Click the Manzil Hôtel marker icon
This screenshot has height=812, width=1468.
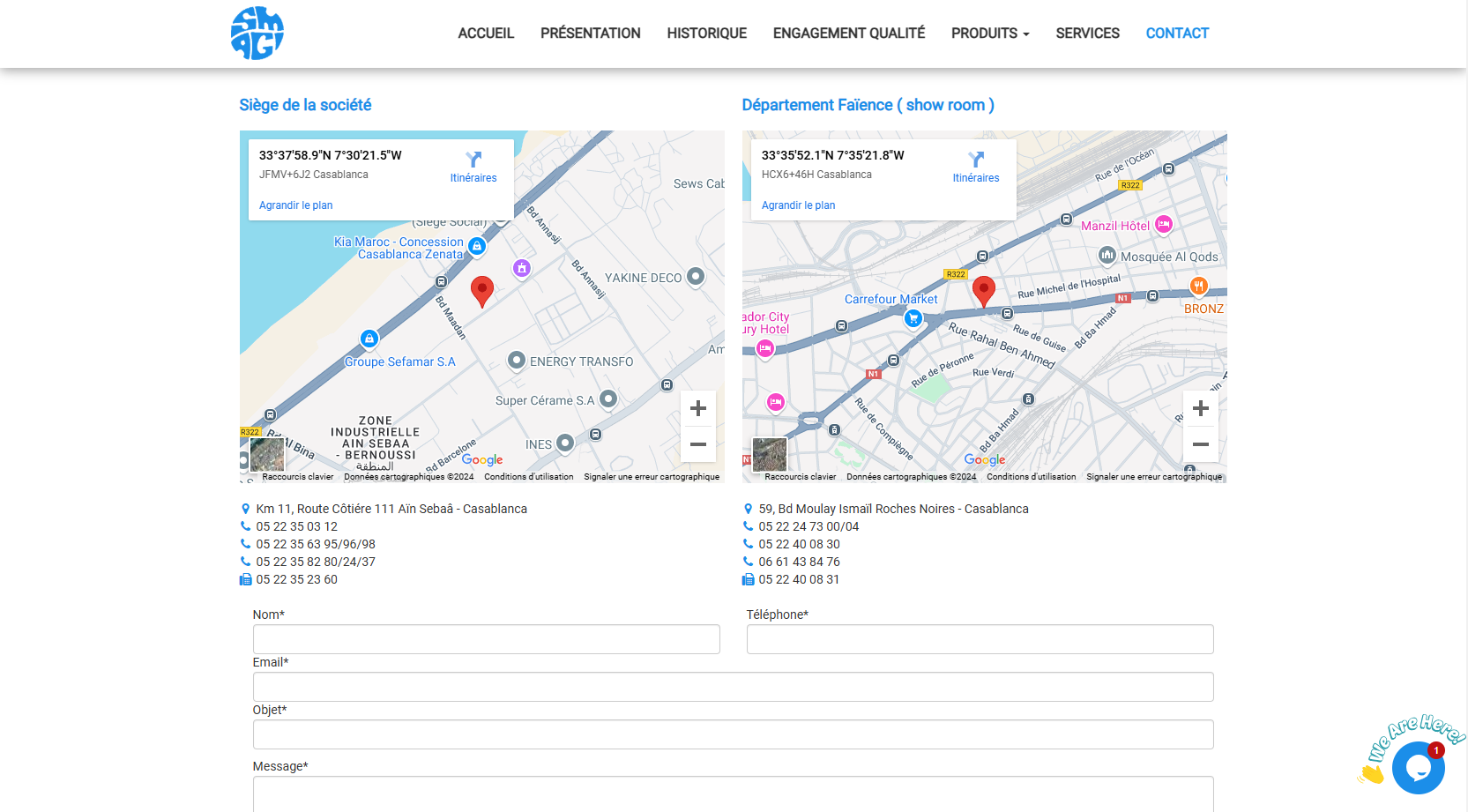1164,225
